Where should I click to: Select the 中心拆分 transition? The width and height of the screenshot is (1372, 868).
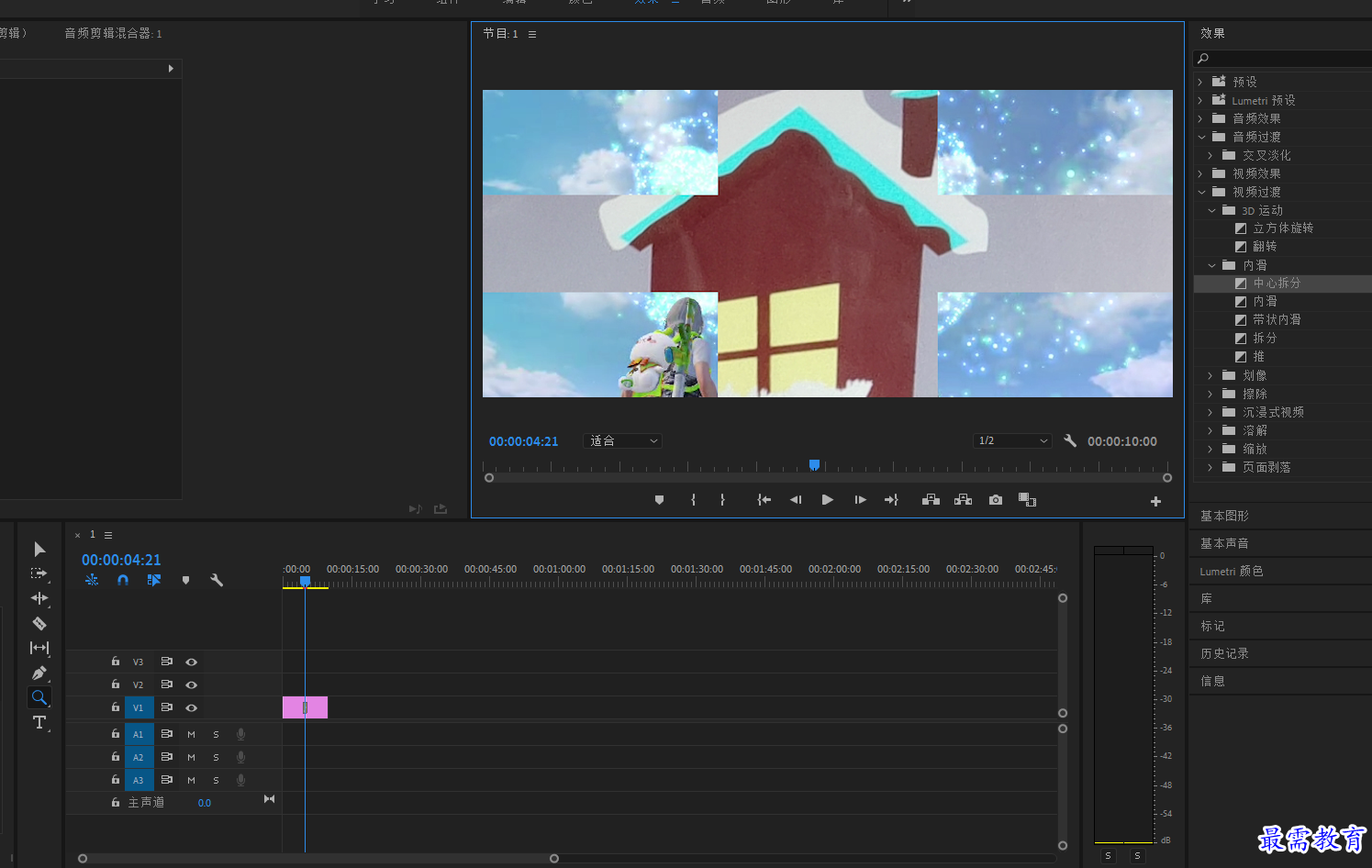click(x=1277, y=284)
